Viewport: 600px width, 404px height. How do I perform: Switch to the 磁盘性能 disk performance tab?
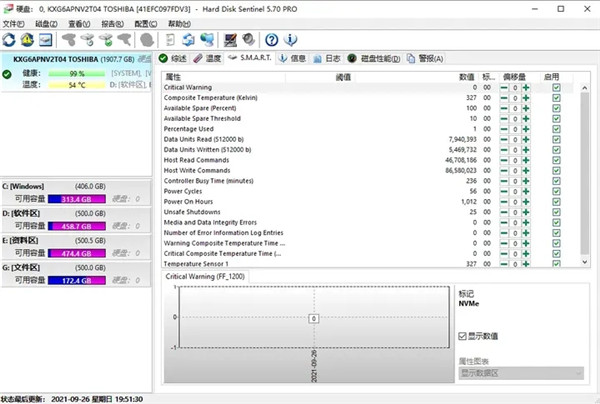pyautogui.click(x=374, y=59)
